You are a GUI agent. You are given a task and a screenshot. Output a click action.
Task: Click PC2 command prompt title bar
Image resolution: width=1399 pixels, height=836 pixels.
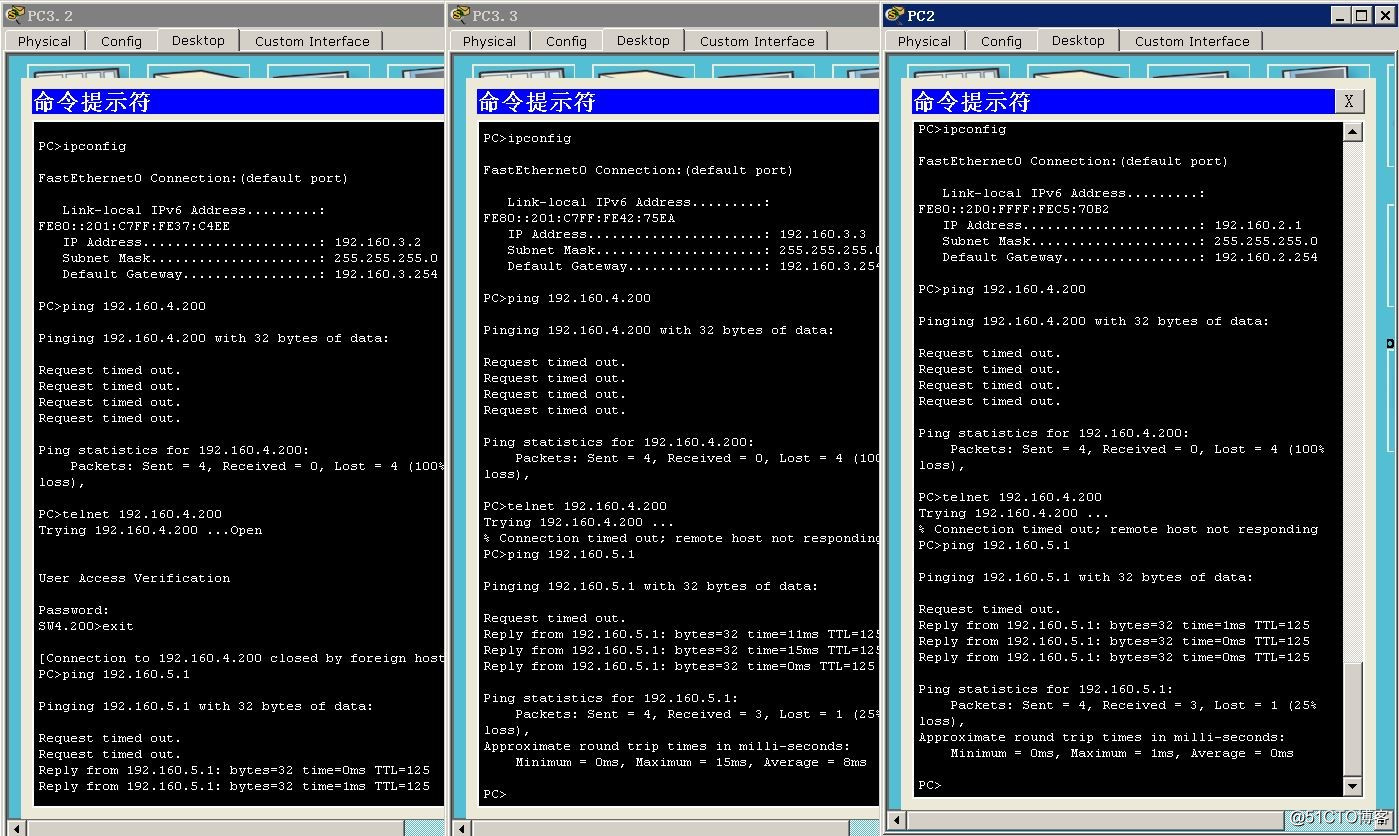[1123, 101]
